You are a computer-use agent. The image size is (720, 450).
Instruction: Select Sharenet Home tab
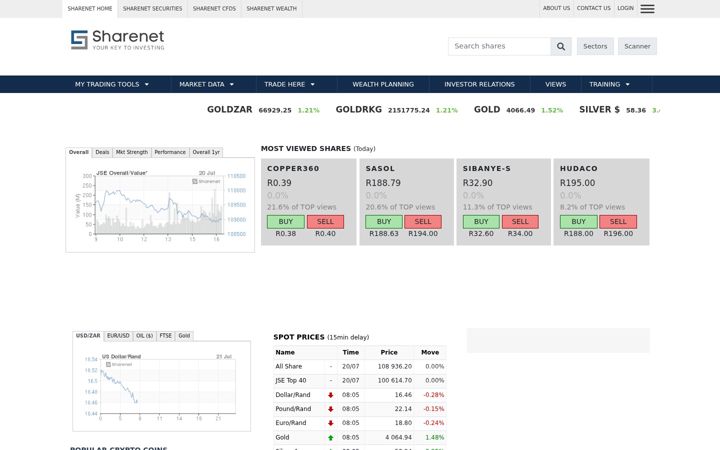(90, 9)
